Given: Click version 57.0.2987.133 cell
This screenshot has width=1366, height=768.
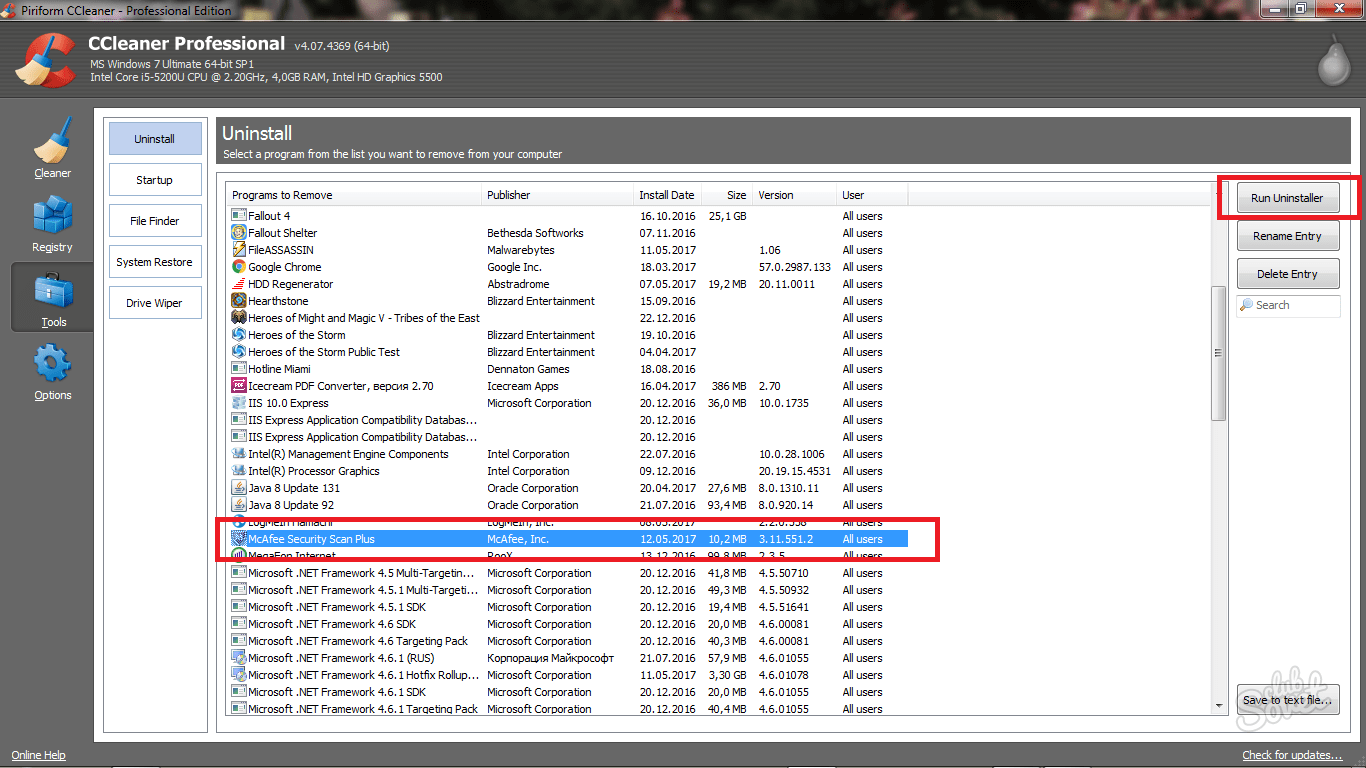Looking at the screenshot, I should [x=794, y=267].
